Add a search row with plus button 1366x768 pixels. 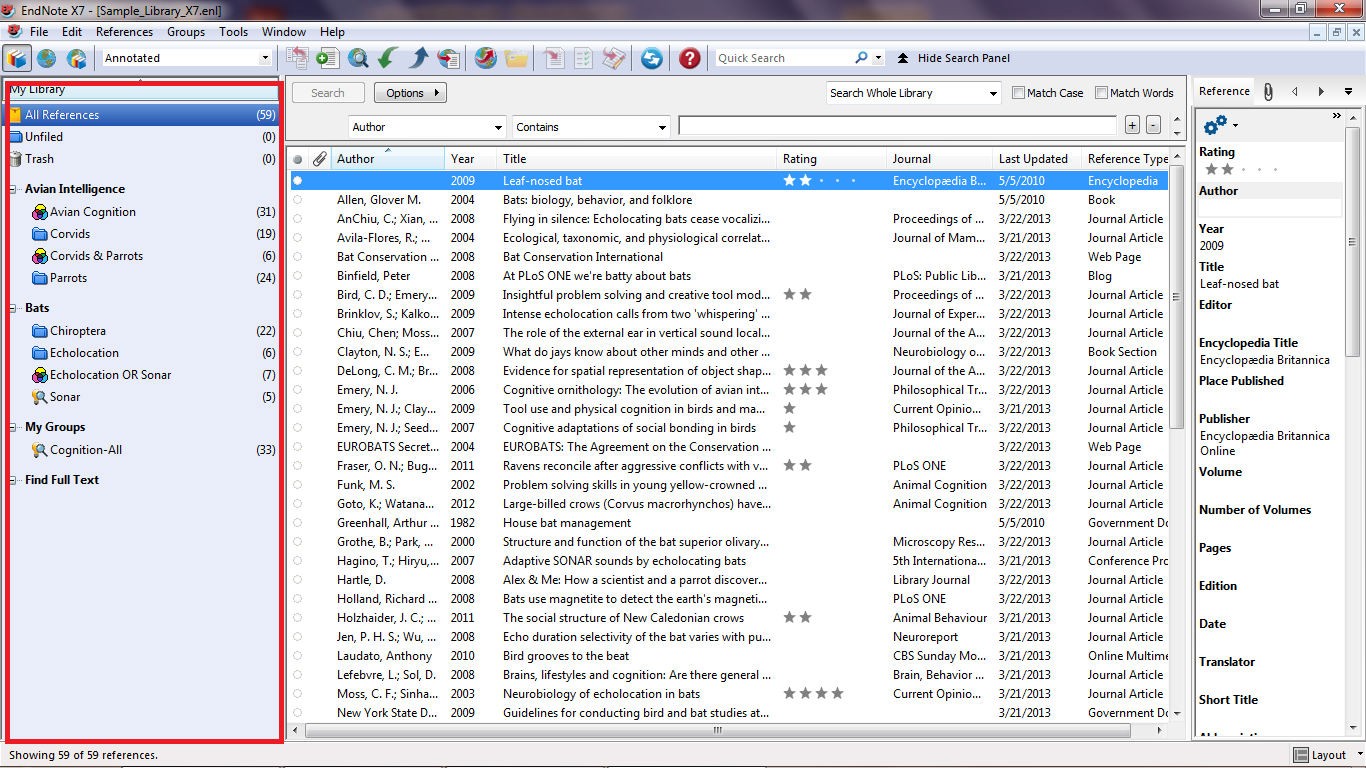[x=1132, y=125]
